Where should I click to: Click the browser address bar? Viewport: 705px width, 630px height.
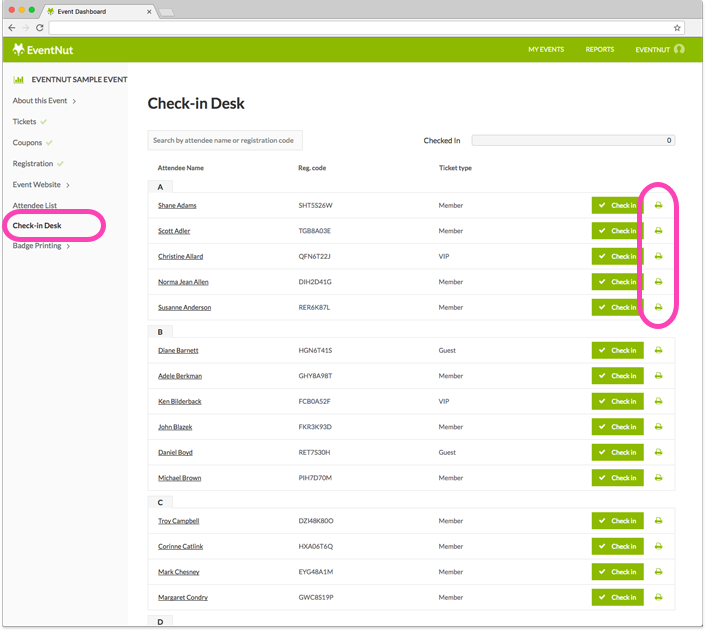pyautogui.click(x=366, y=28)
